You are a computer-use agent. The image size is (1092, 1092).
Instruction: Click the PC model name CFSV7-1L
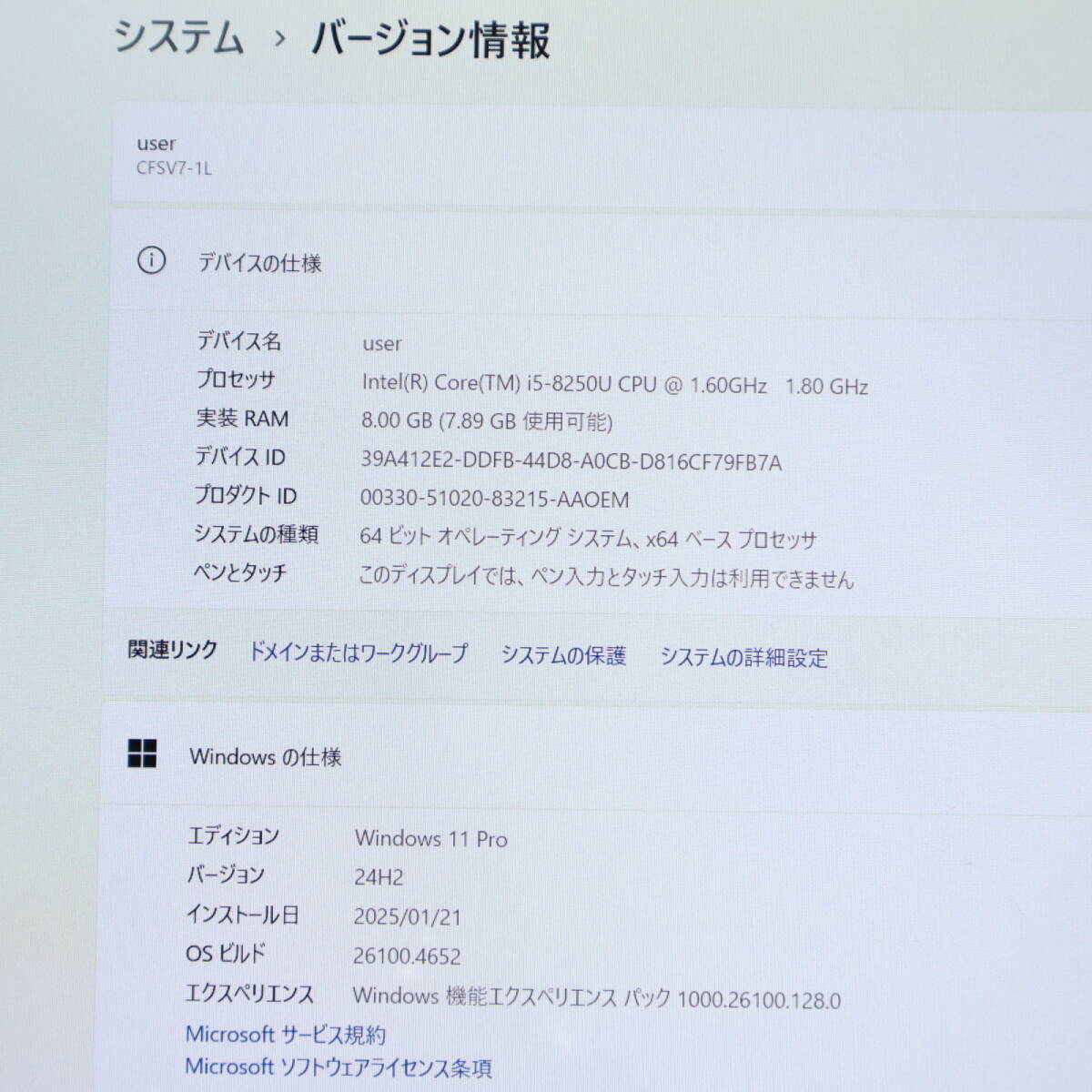click(174, 168)
